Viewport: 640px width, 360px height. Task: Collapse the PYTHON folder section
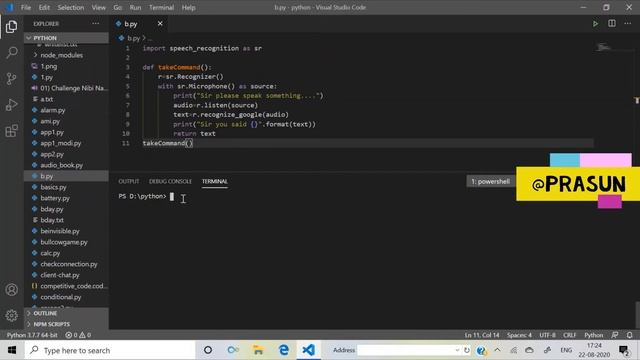[67, 38]
